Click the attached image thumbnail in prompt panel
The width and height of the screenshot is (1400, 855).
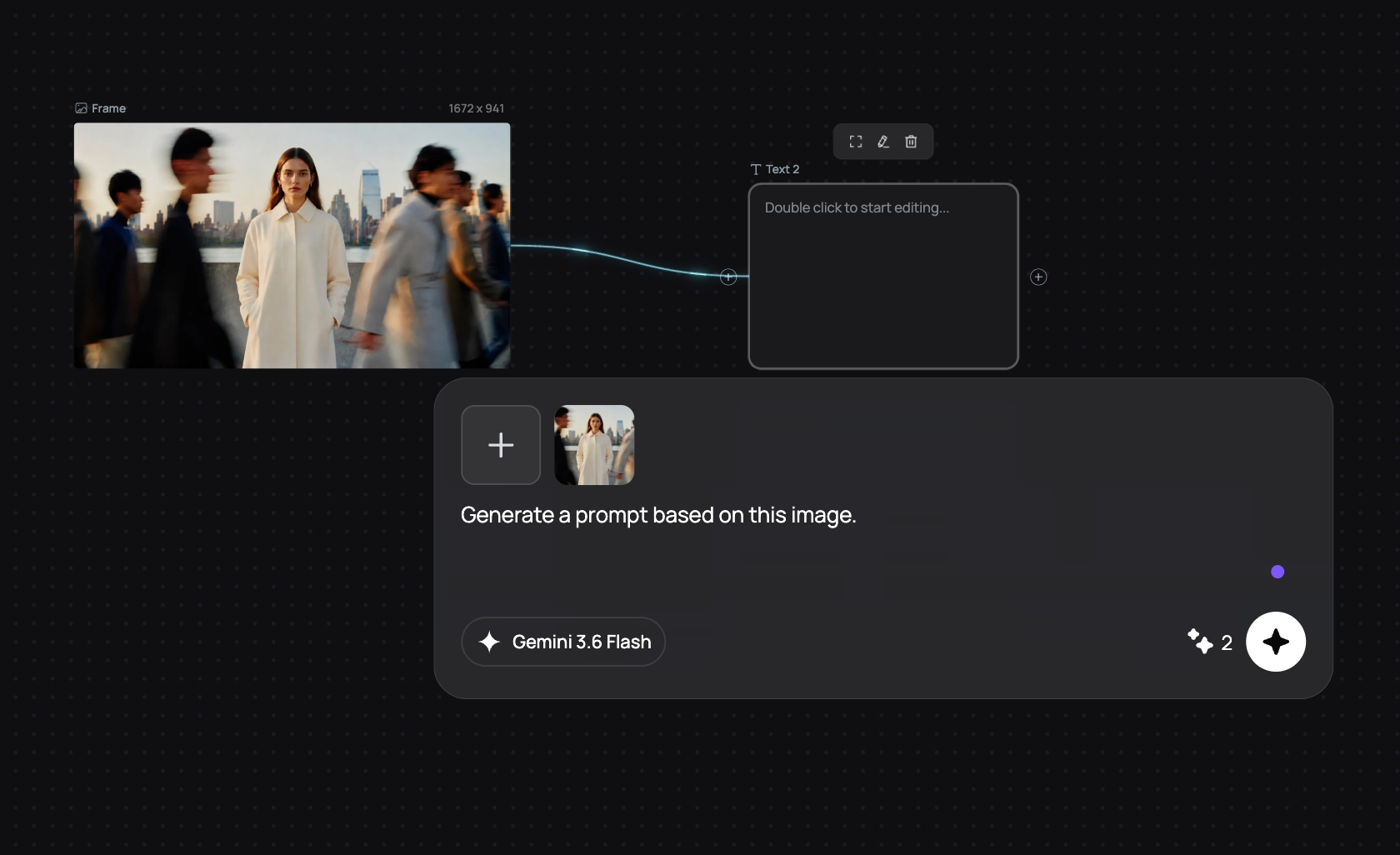tap(594, 445)
